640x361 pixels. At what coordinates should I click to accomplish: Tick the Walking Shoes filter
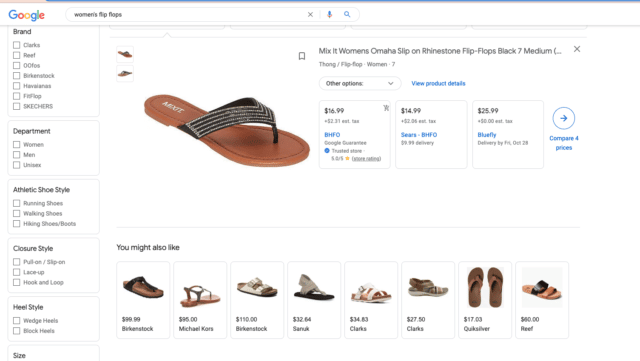[16, 214]
